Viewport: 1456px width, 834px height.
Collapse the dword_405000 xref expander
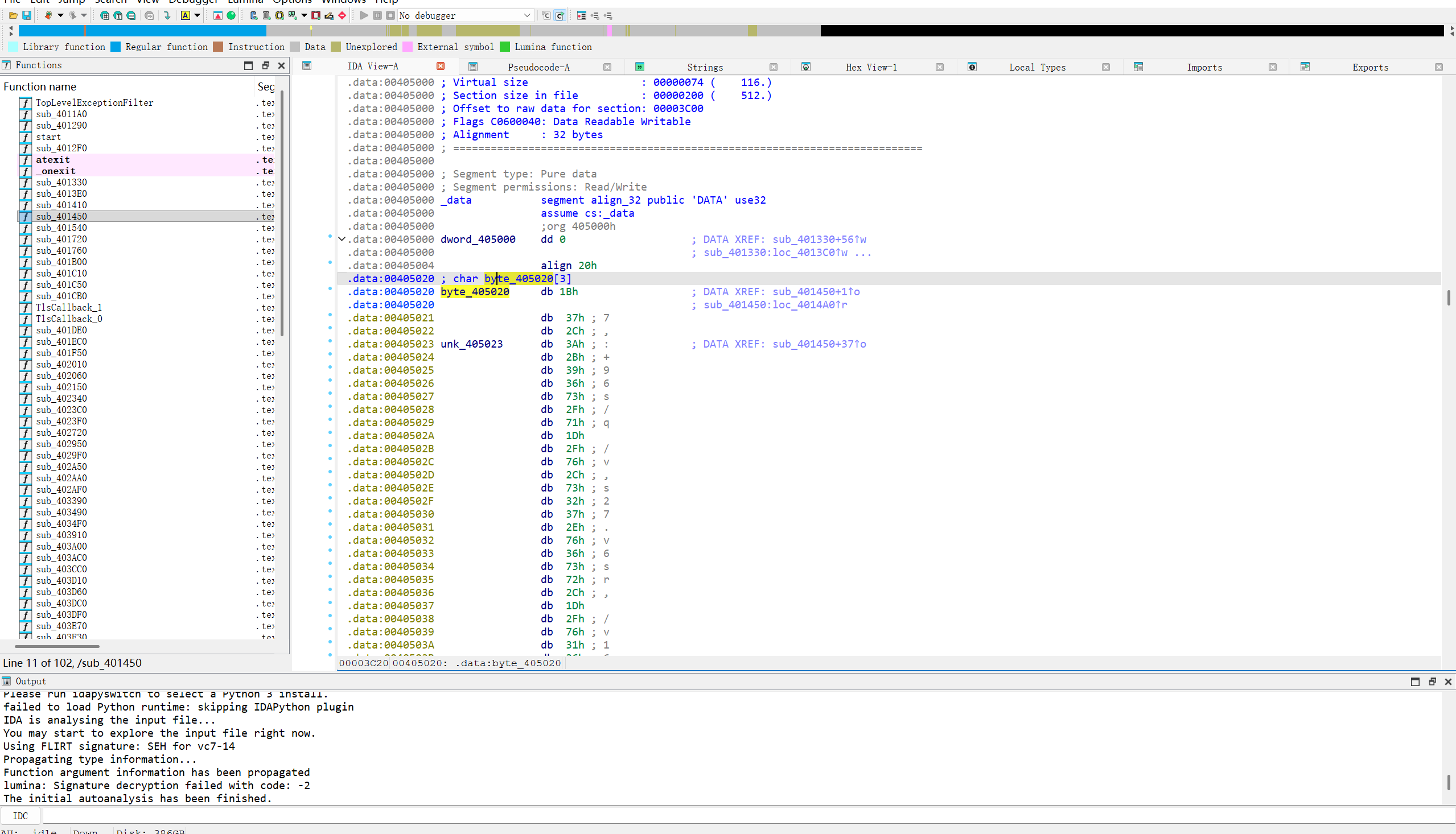(342, 240)
